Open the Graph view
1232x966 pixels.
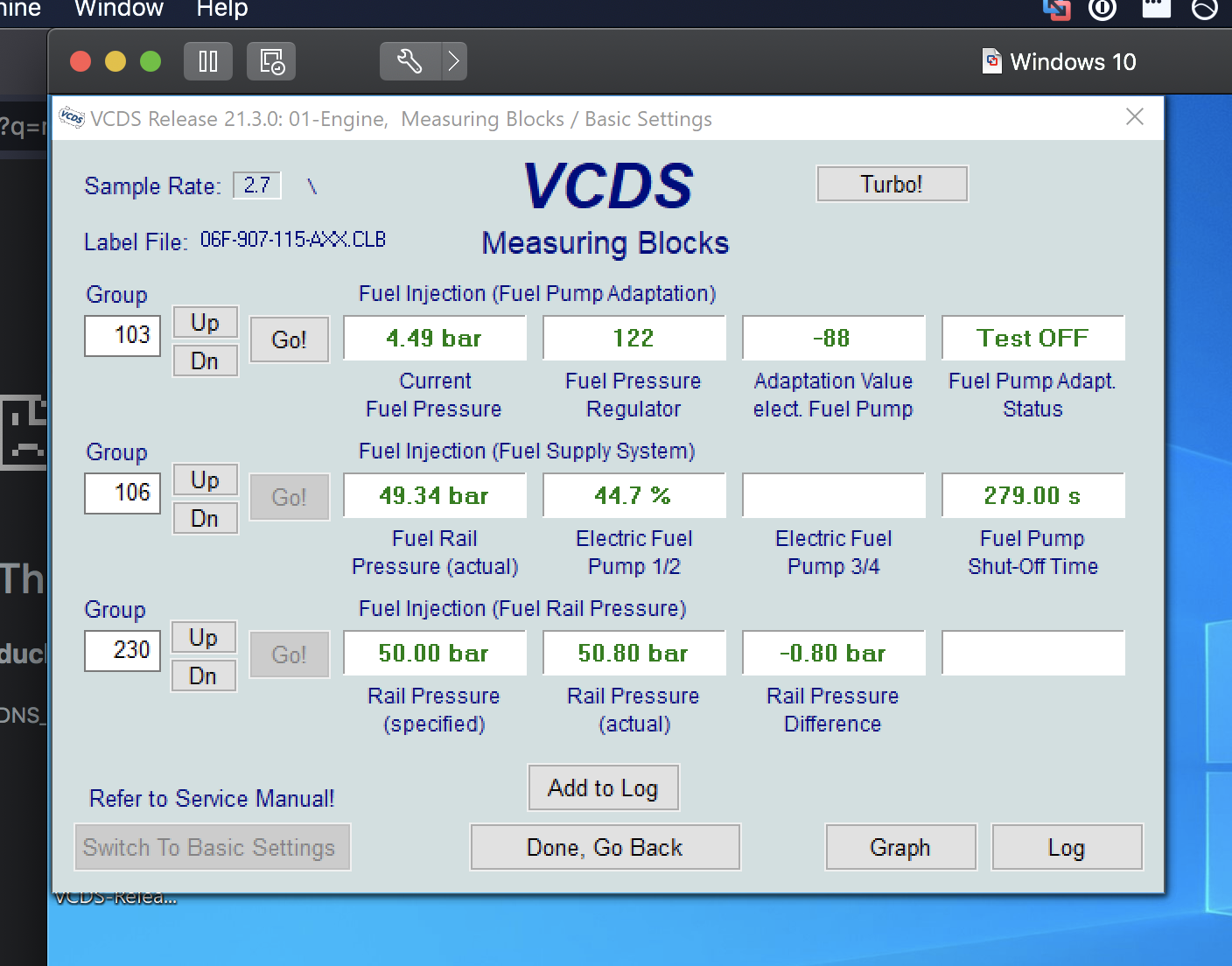pyautogui.click(x=900, y=847)
